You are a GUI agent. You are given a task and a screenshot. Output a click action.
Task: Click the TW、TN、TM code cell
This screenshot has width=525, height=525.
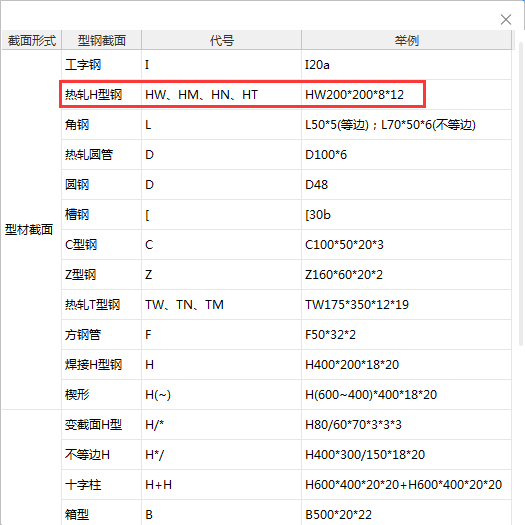tap(222, 305)
